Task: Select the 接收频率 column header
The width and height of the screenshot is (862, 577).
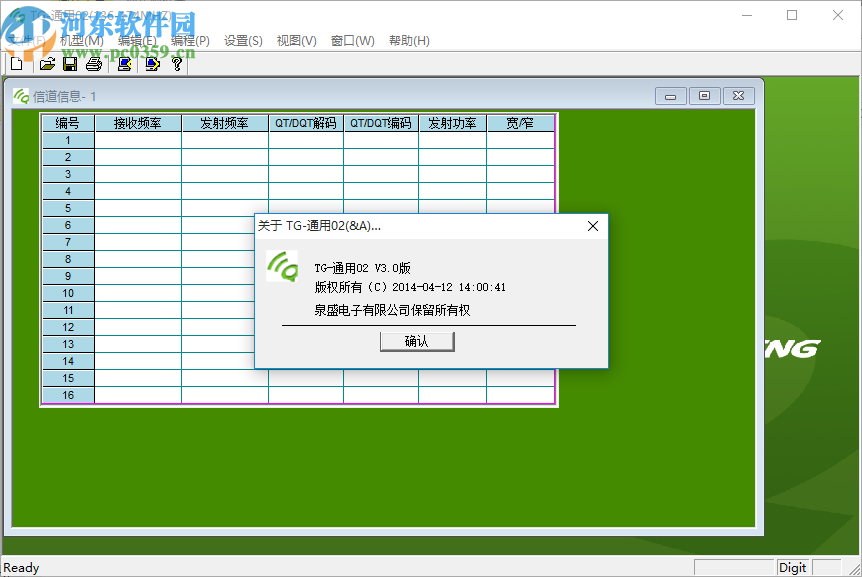Action: 138,123
